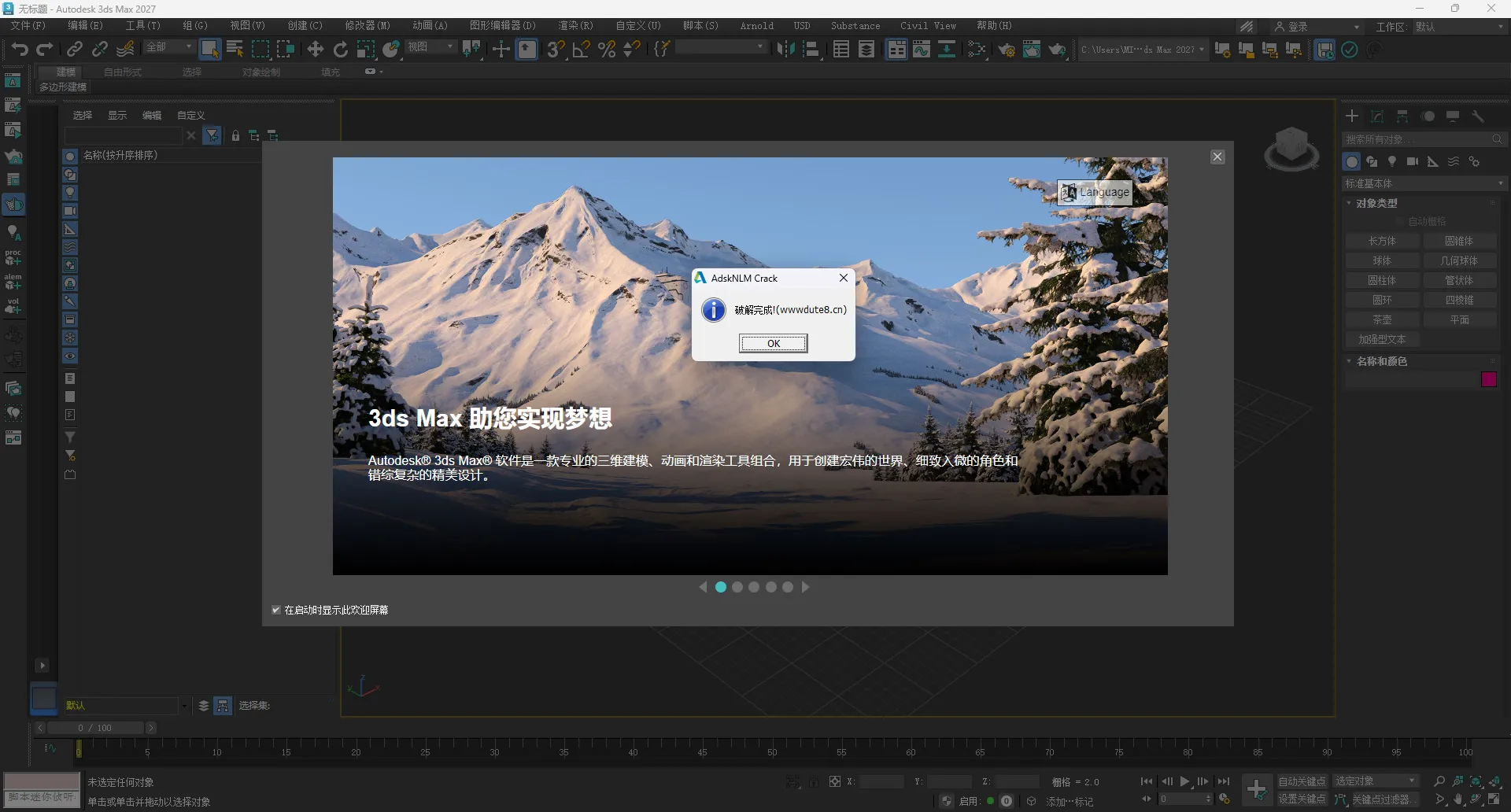The width and height of the screenshot is (1511, 812).
Task: Click the Redo arrow in the main toolbar
Action: pyautogui.click(x=45, y=50)
